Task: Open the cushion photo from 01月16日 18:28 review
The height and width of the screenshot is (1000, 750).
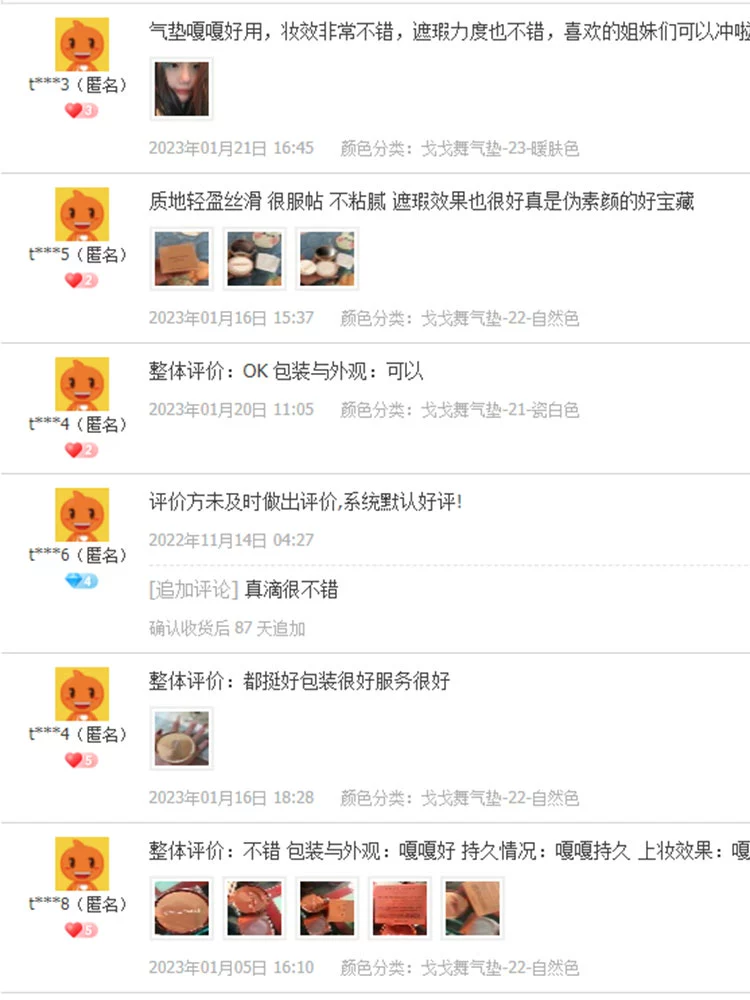Action: tap(182, 739)
